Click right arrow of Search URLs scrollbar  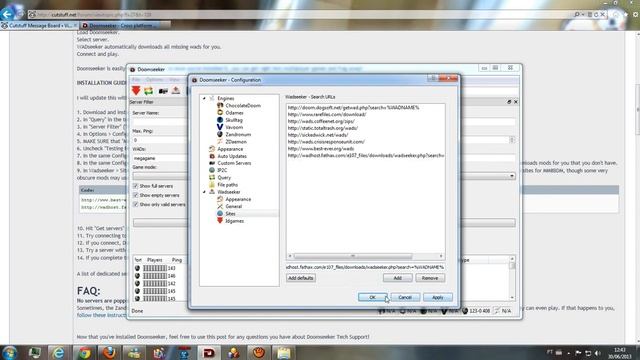click(441, 256)
